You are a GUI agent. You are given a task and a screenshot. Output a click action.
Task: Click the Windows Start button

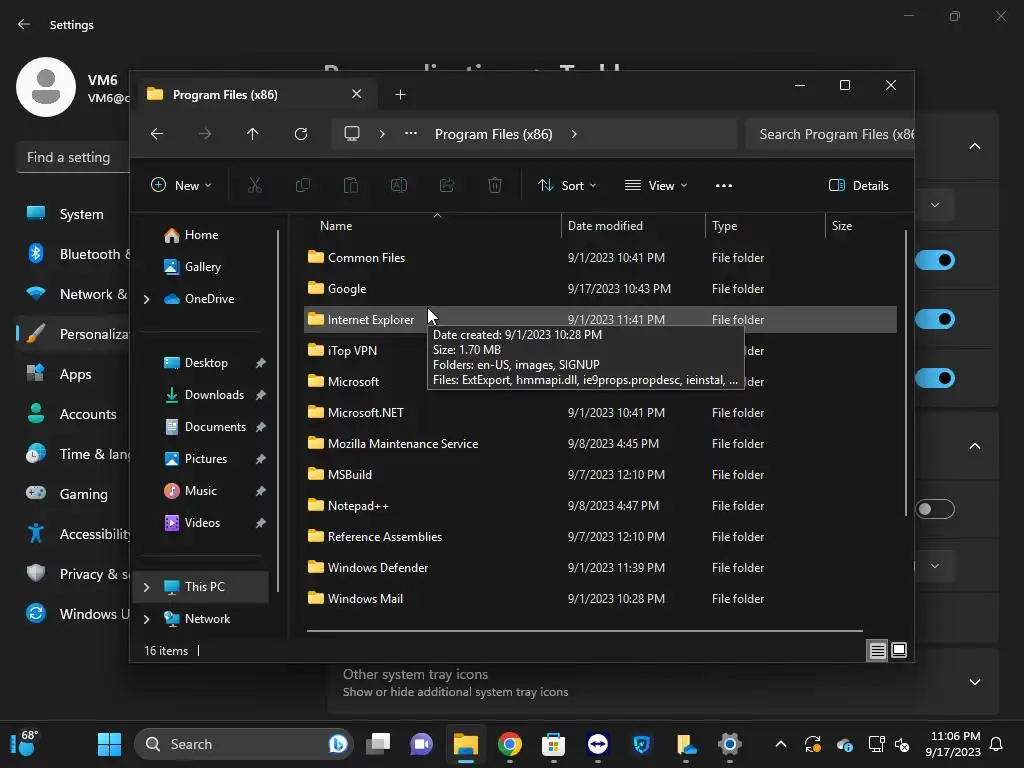click(x=109, y=744)
